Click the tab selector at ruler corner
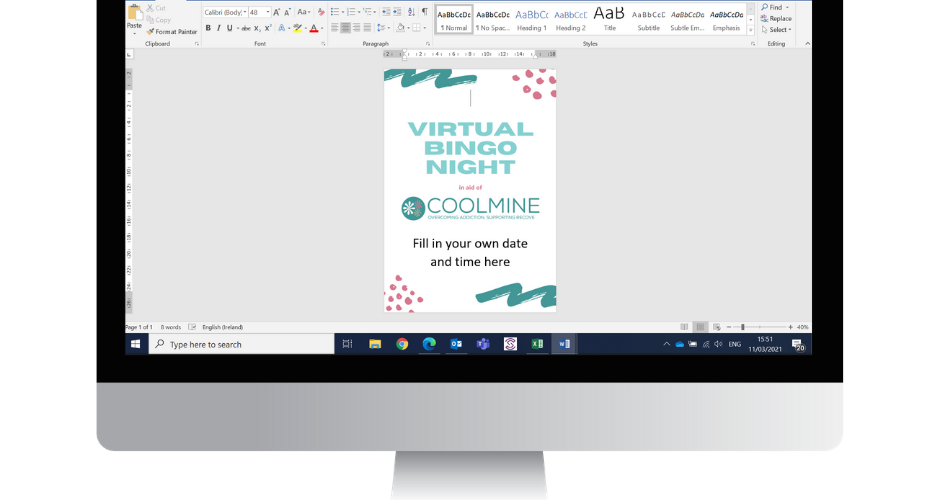Screen dimensions: 940x500 (x=129, y=55)
